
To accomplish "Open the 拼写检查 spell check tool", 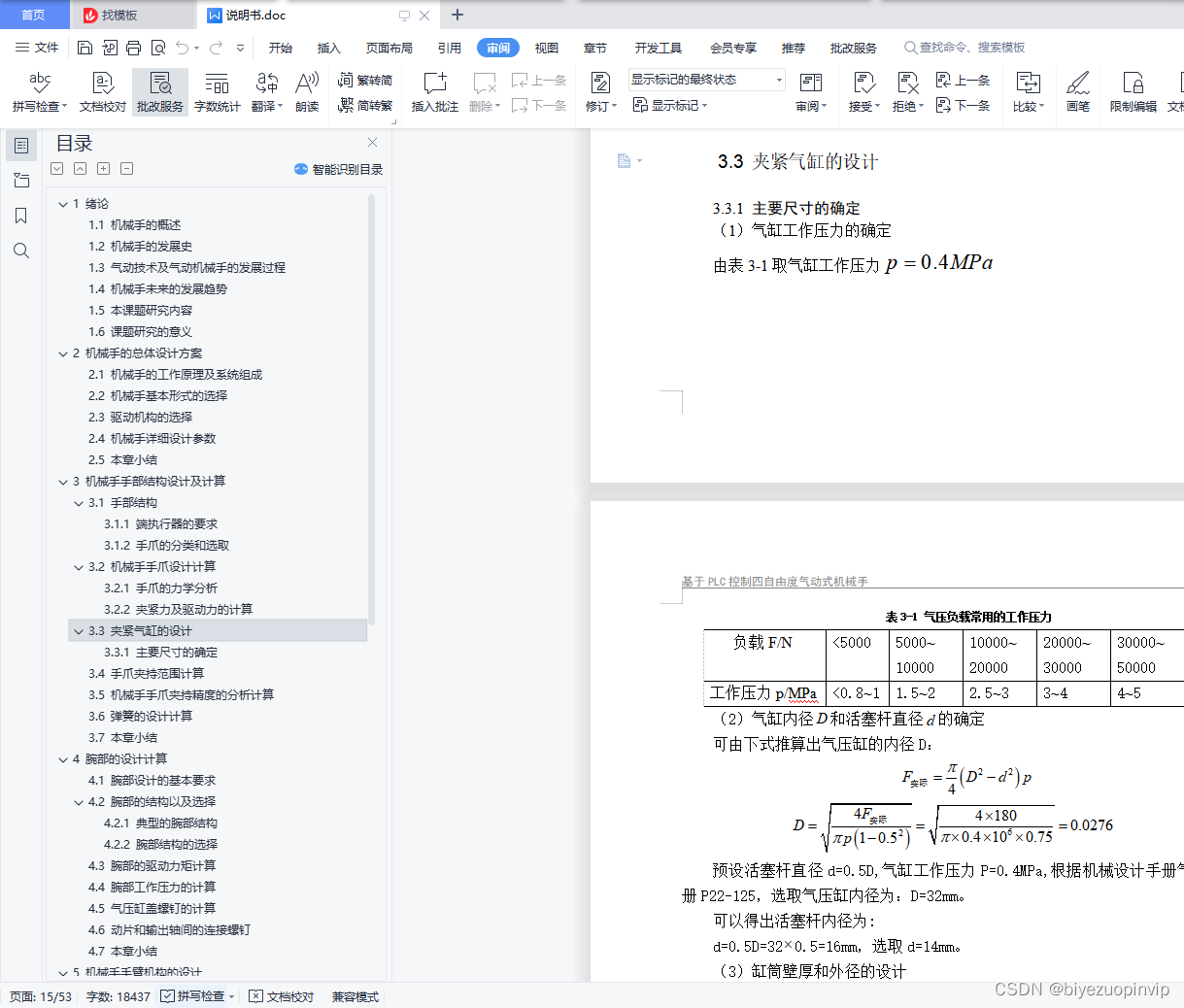I will (39, 92).
